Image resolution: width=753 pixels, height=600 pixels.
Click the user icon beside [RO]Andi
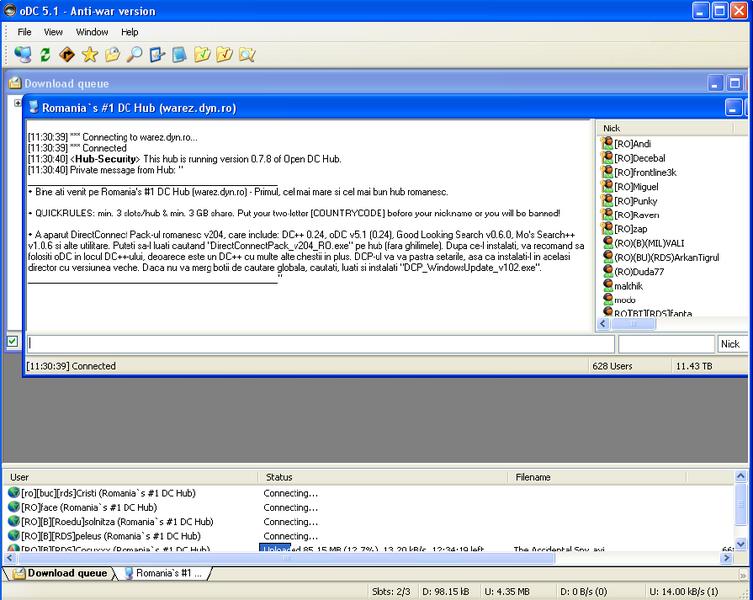tap(607, 143)
